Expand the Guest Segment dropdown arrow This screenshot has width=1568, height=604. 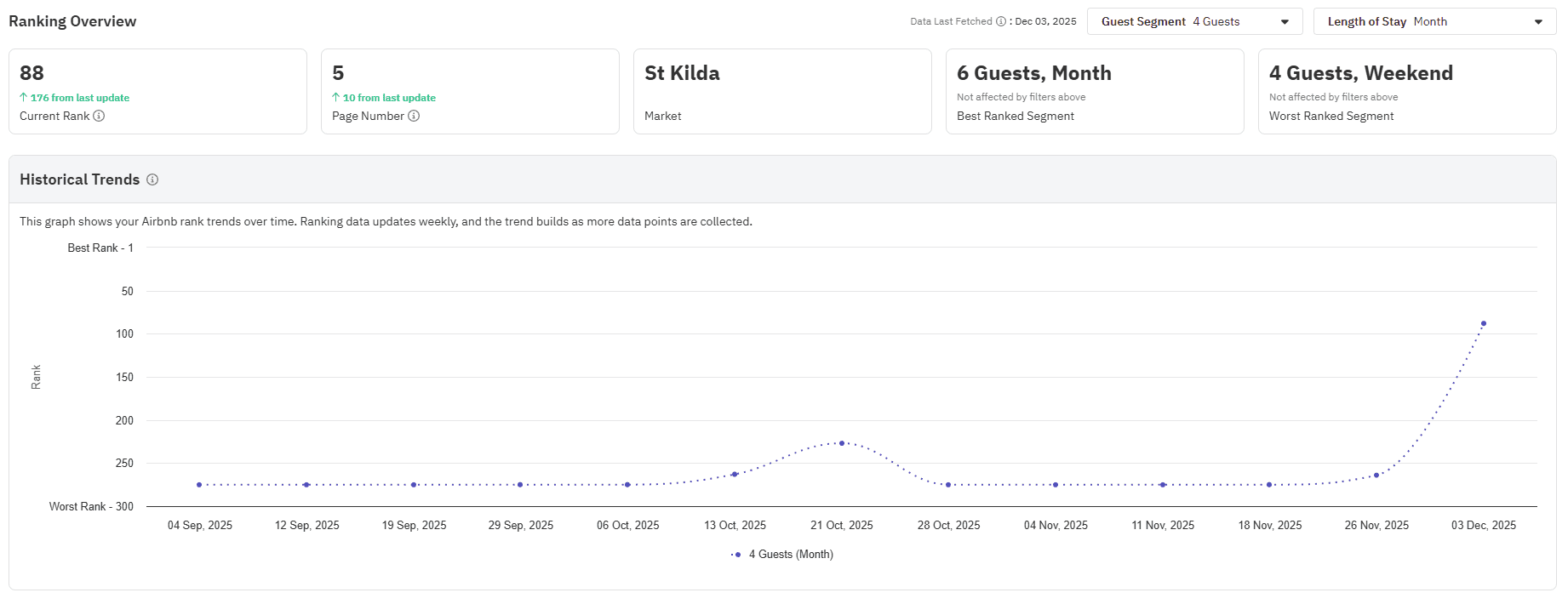(1285, 22)
